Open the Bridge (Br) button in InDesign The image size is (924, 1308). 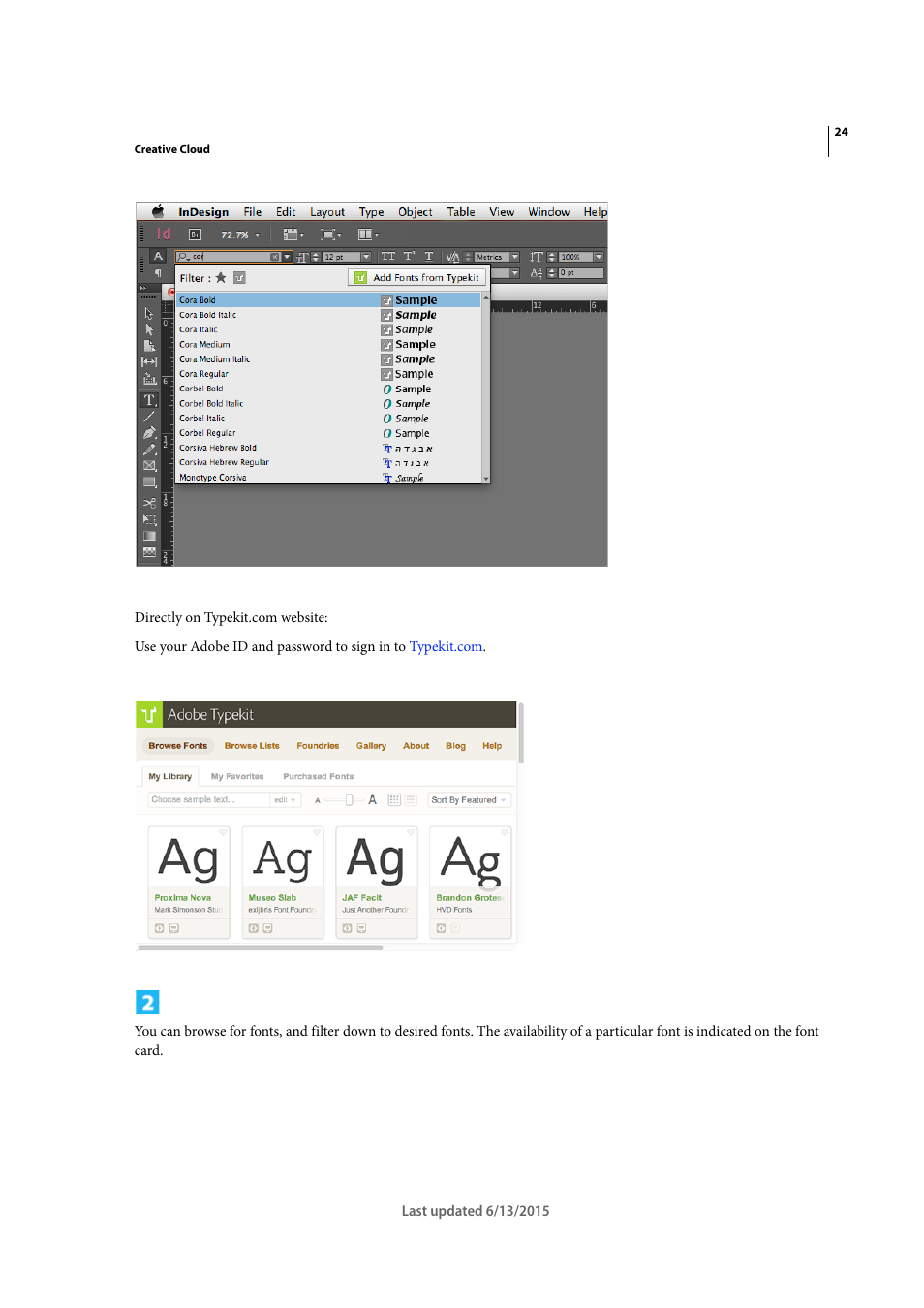pyautogui.click(x=195, y=234)
